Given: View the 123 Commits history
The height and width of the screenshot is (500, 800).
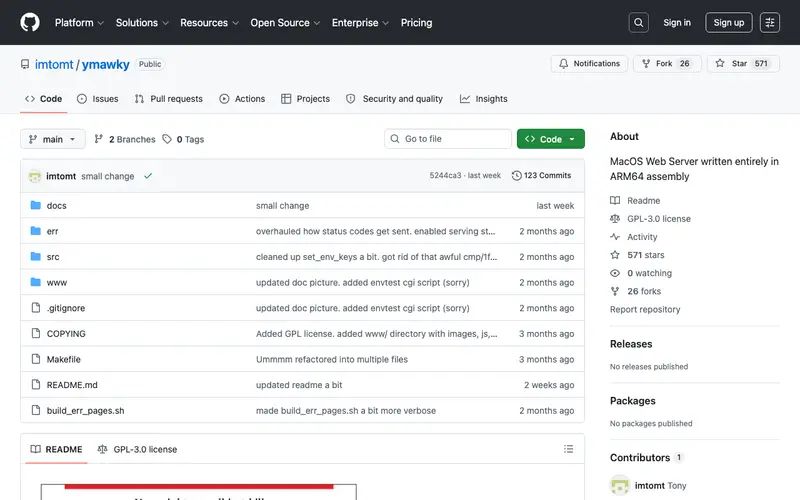Looking at the screenshot, I should [541, 176].
